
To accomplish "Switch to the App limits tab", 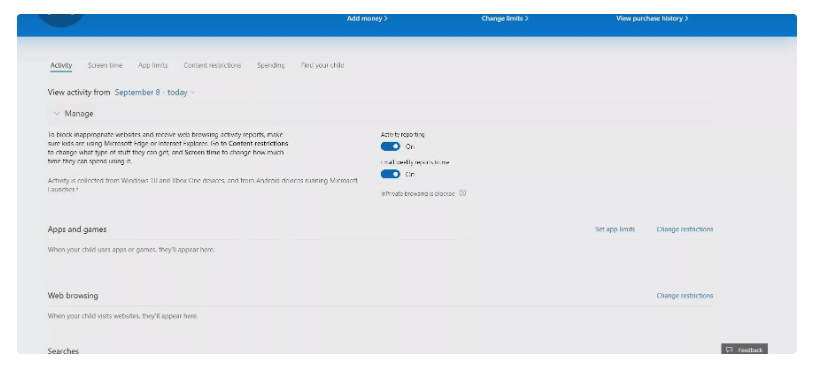I will coord(153,65).
